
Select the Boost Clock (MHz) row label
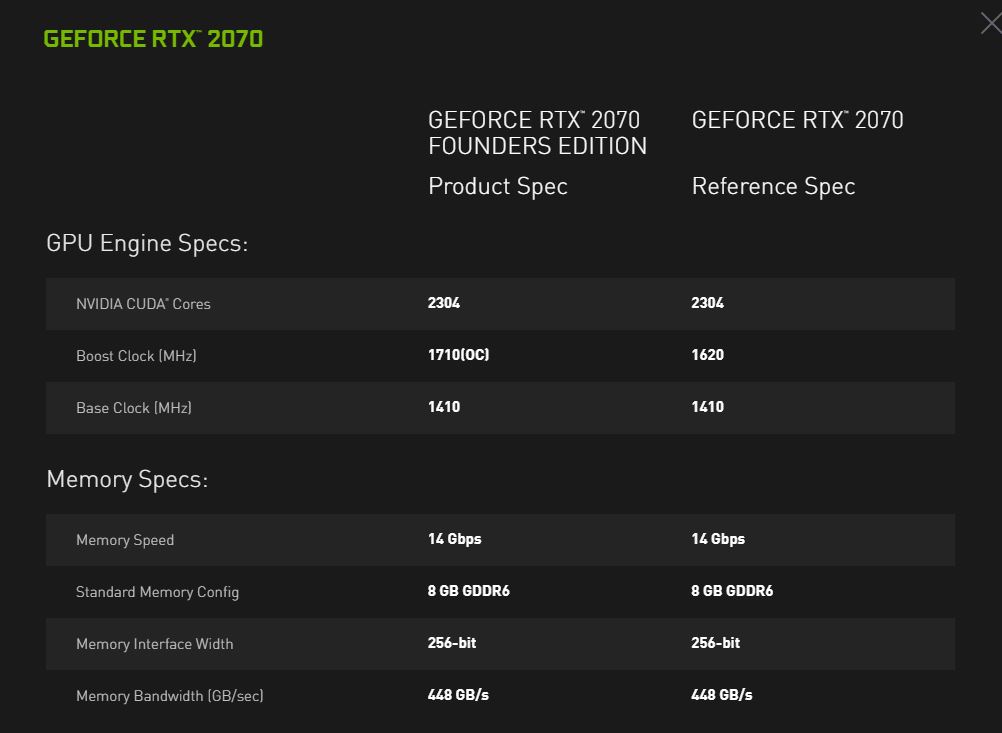point(136,356)
